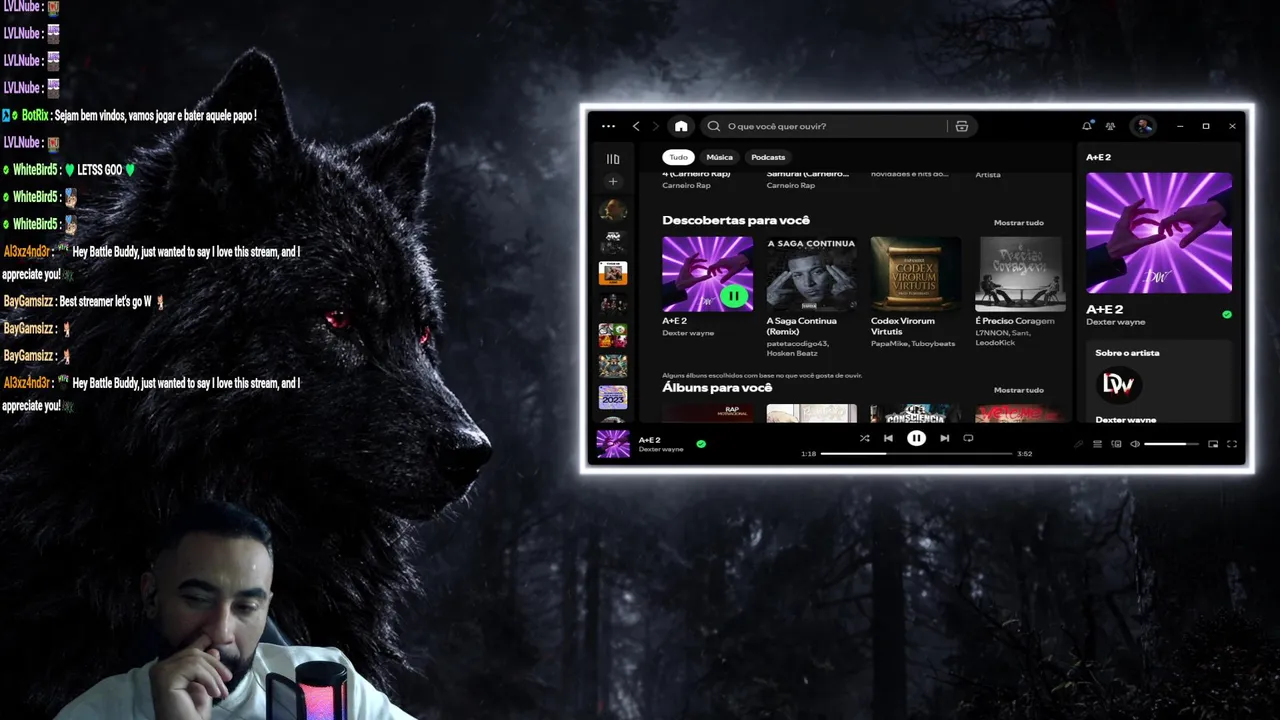The height and width of the screenshot is (720, 1280).
Task: Go back with the left arrow
Action: [636, 126]
